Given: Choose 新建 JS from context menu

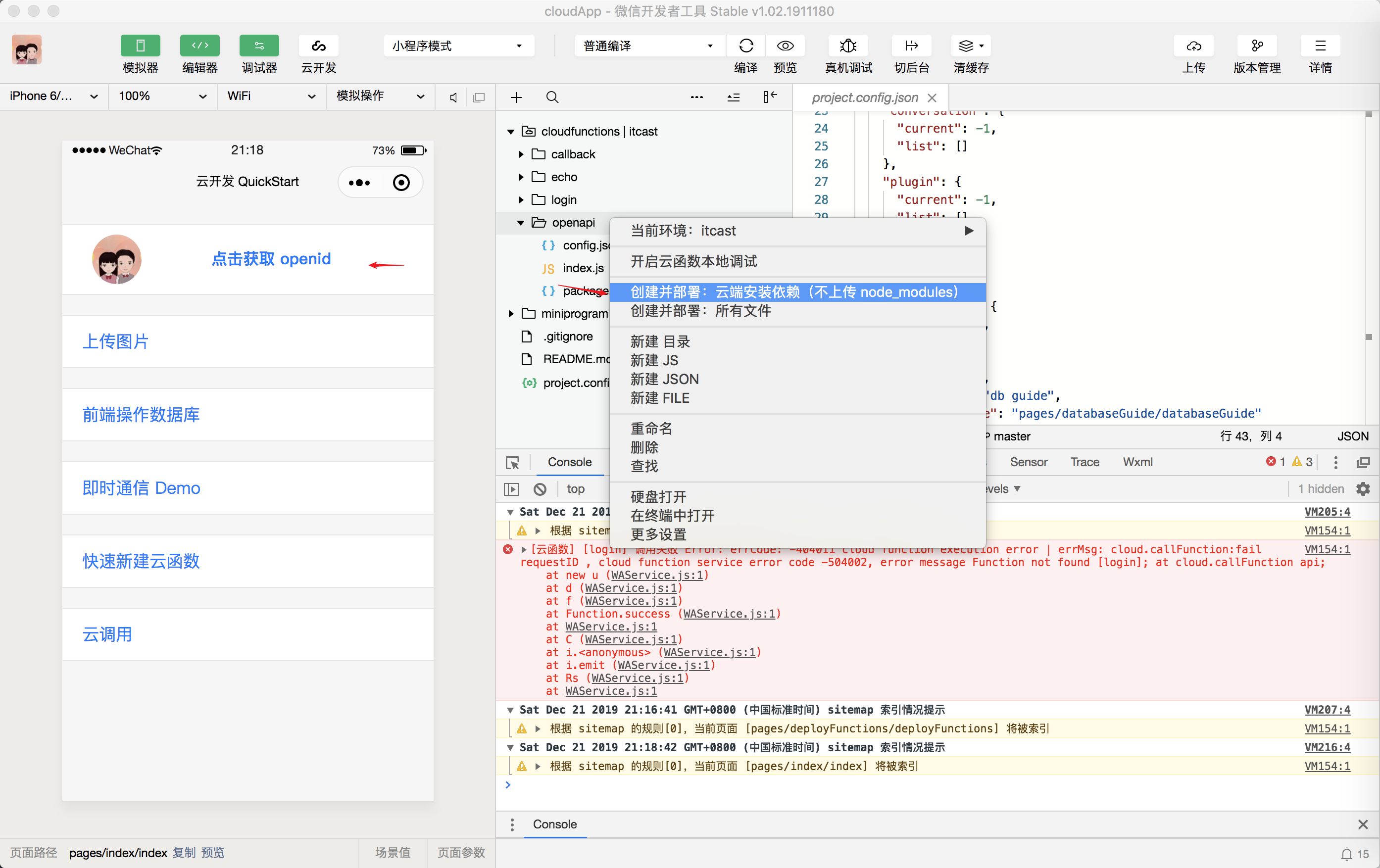Looking at the screenshot, I should click(x=798, y=360).
